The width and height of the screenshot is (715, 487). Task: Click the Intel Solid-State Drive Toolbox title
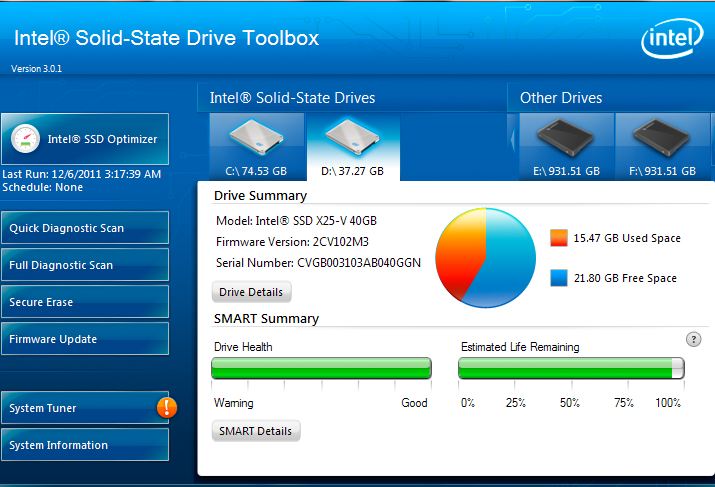[x=166, y=38]
